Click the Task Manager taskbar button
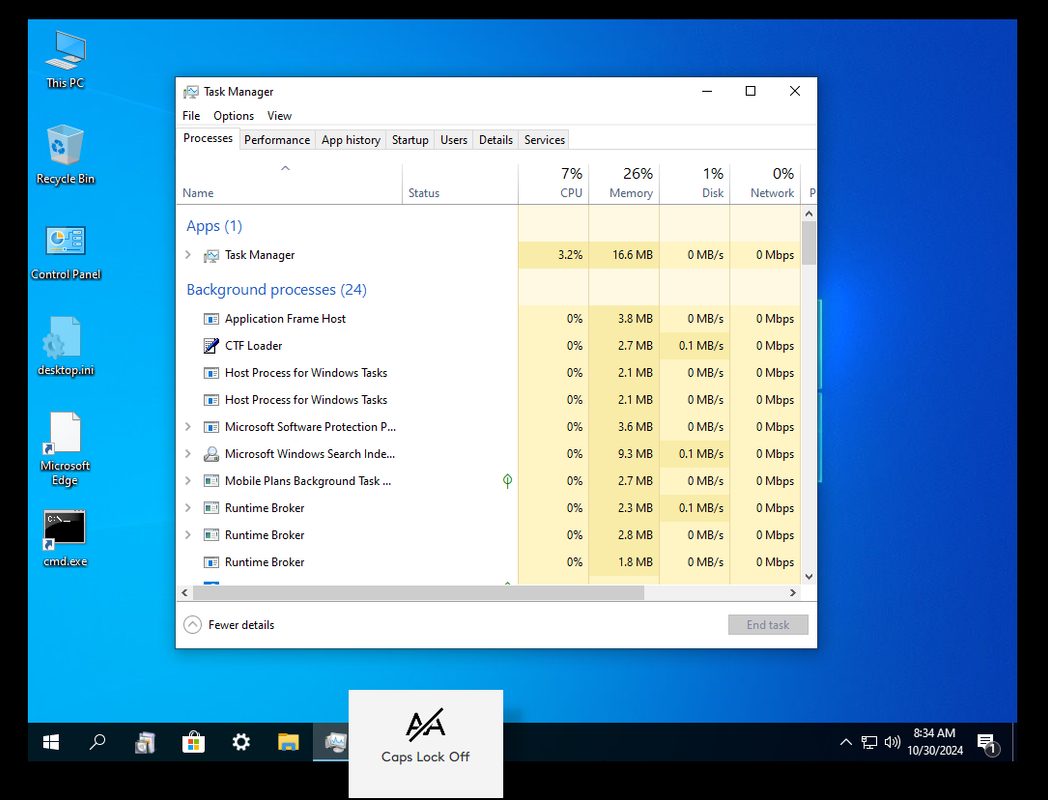The width and height of the screenshot is (1048, 800). 332,742
